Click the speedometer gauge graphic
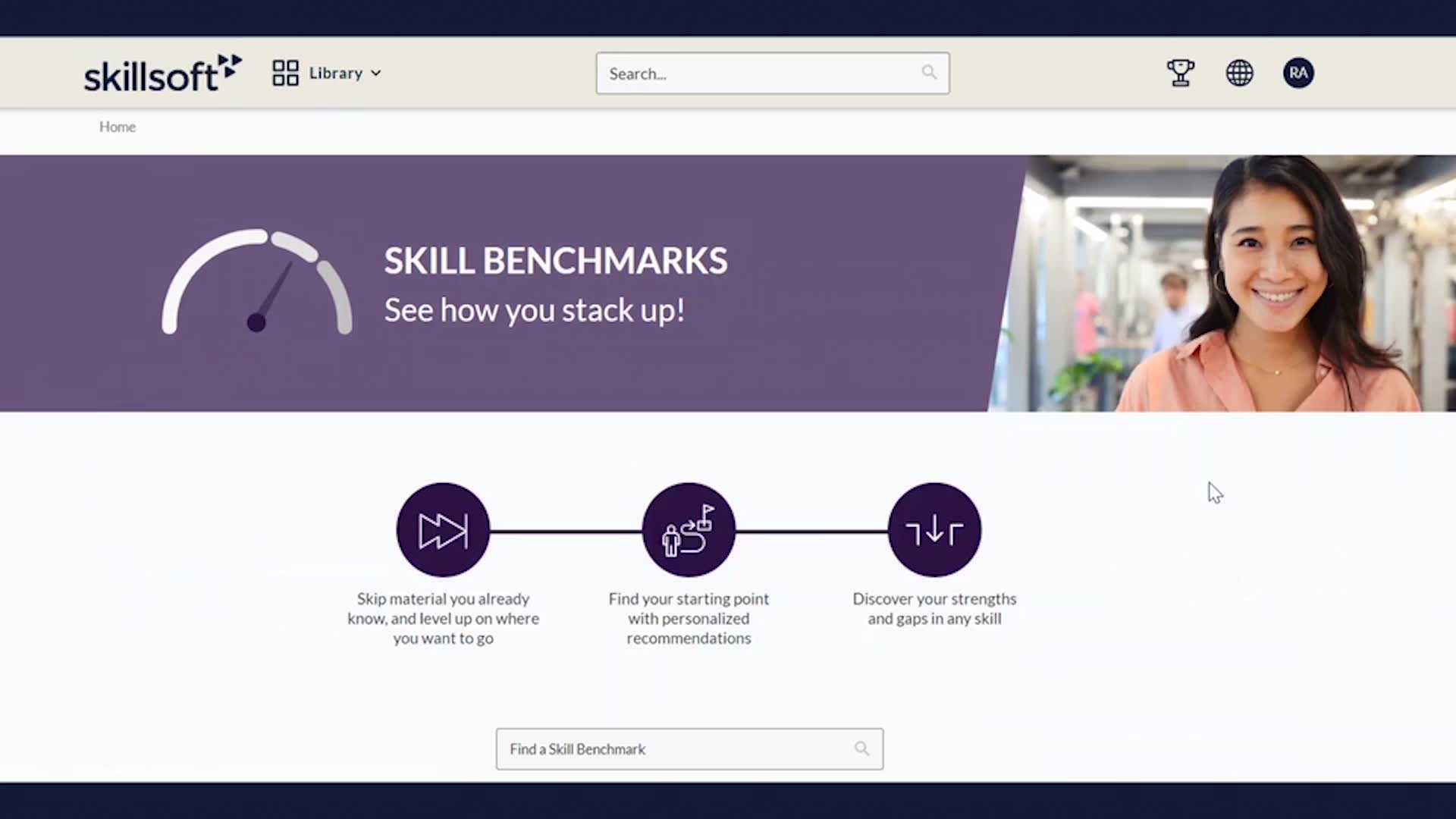 (x=256, y=283)
